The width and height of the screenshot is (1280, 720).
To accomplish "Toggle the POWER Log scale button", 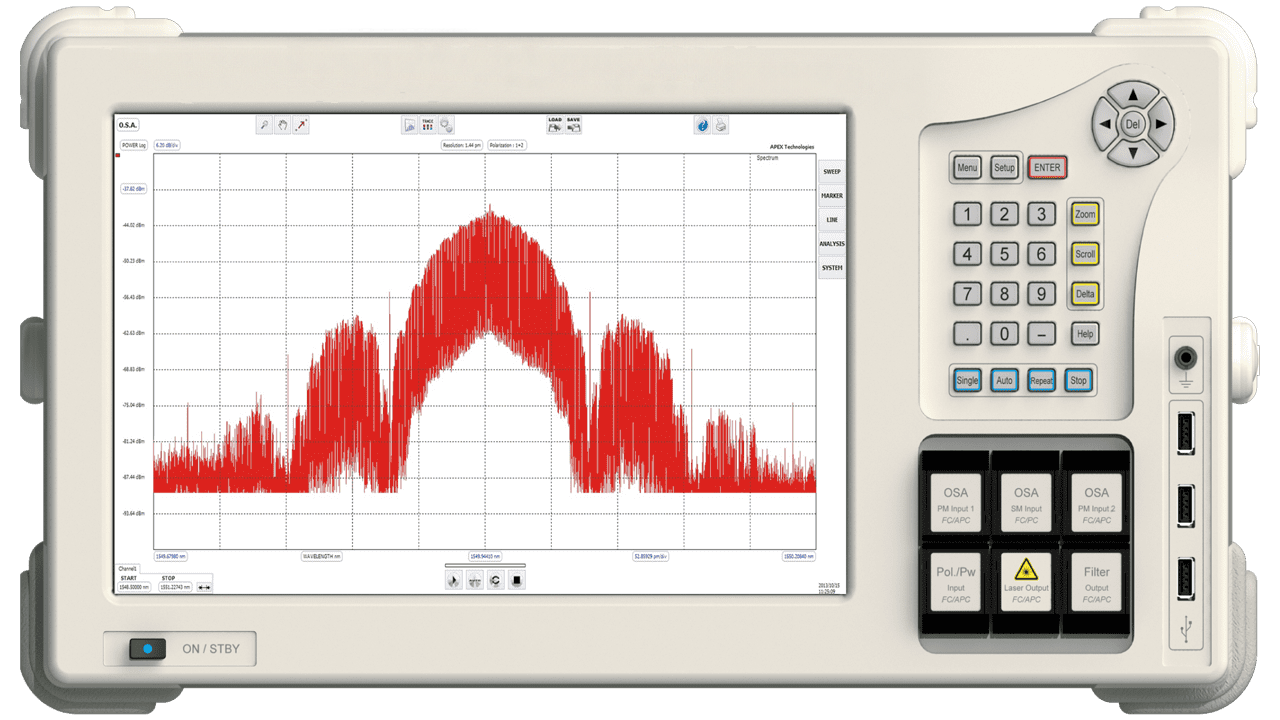I will 134,145.
